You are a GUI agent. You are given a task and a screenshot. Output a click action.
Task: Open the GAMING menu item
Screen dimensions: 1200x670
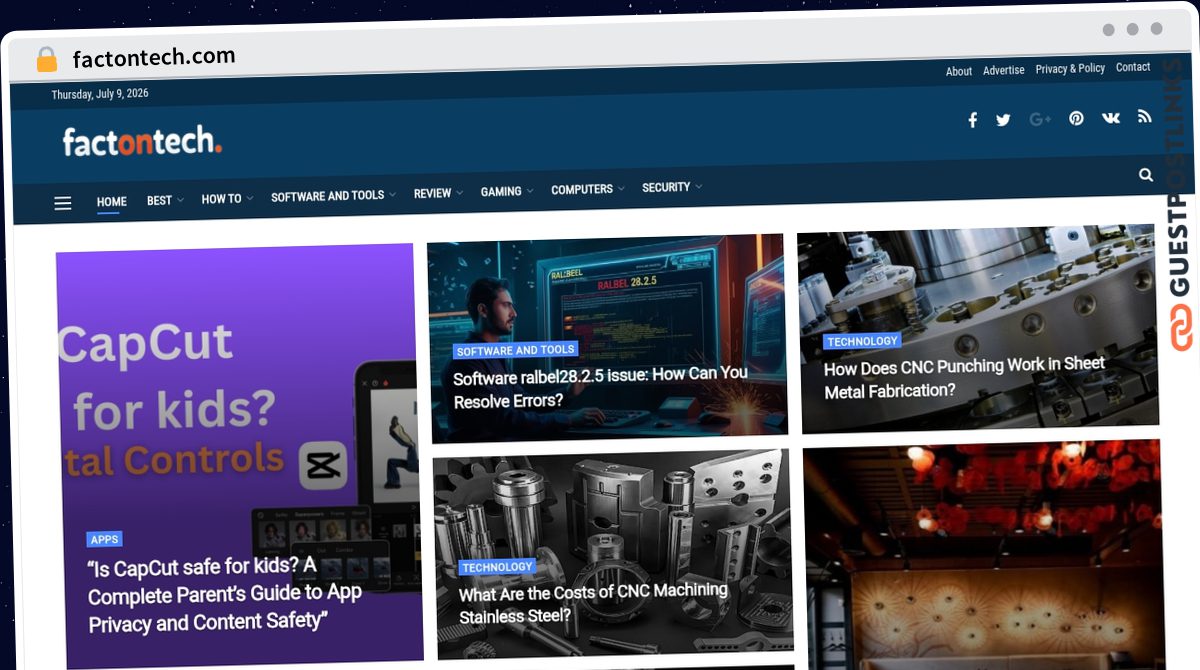pos(500,191)
